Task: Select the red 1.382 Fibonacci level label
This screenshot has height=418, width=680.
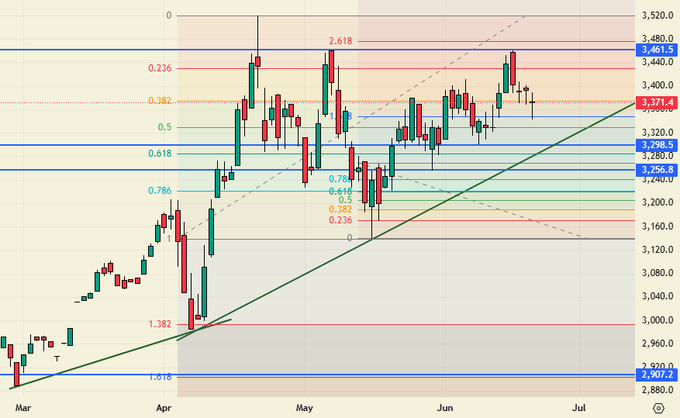Action: tap(159, 324)
